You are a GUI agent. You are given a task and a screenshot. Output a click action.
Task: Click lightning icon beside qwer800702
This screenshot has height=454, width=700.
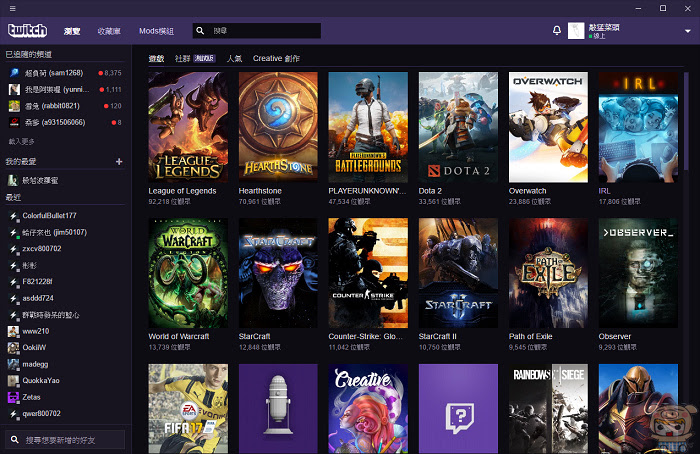[13, 414]
